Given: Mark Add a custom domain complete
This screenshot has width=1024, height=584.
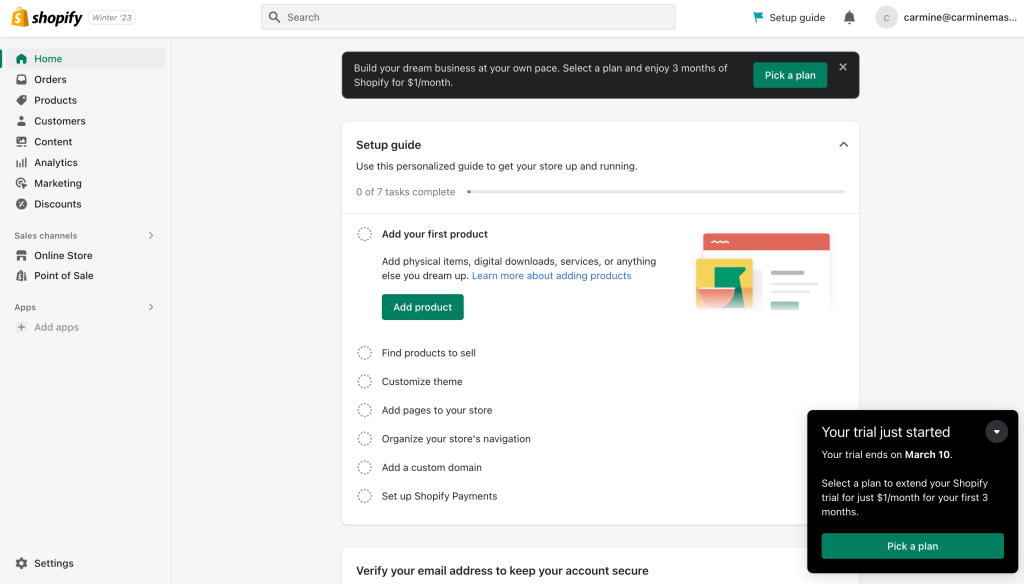Looking at the screenshot, I should point(364,468).
